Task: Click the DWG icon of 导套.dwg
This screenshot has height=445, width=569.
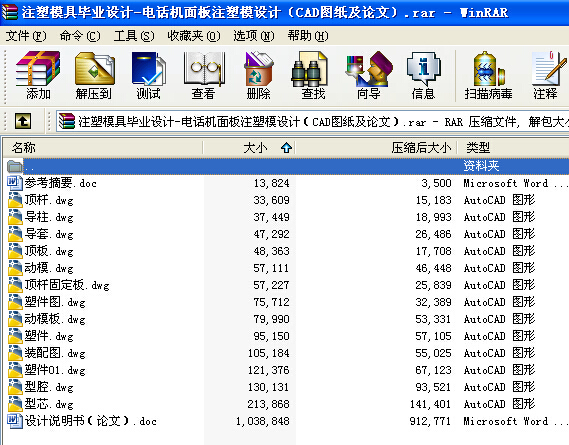Action: [15, 234]
